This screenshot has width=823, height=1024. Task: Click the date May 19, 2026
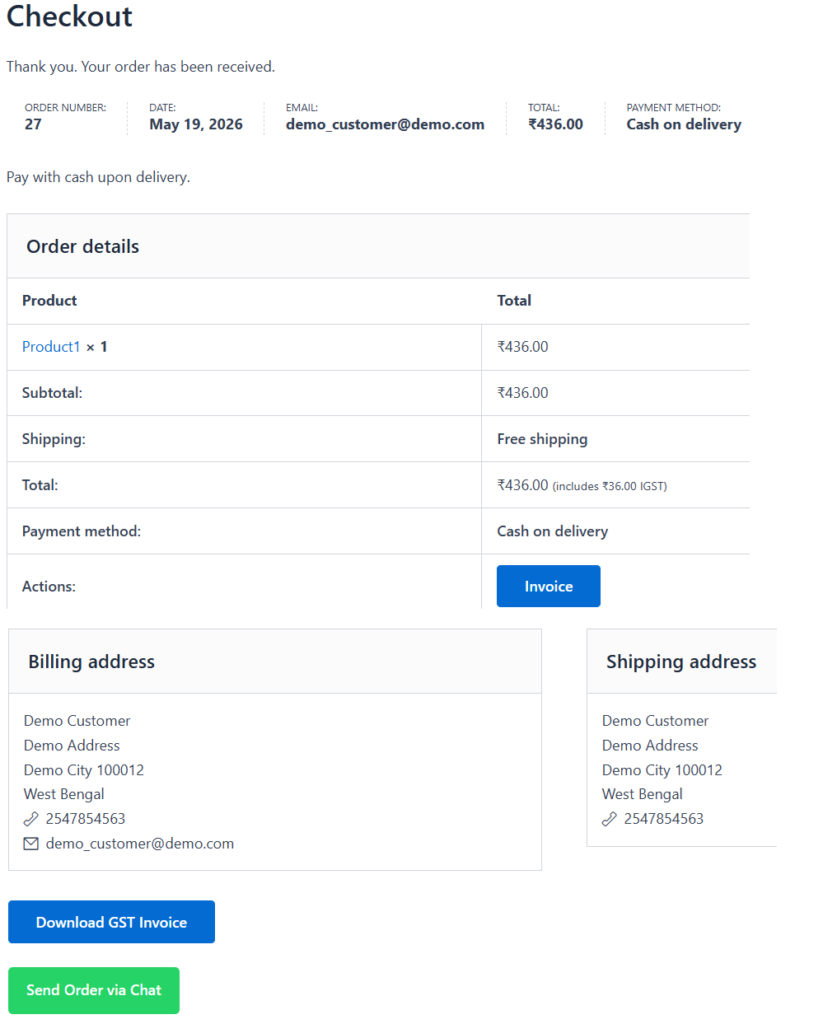click(x=196, y=124)
